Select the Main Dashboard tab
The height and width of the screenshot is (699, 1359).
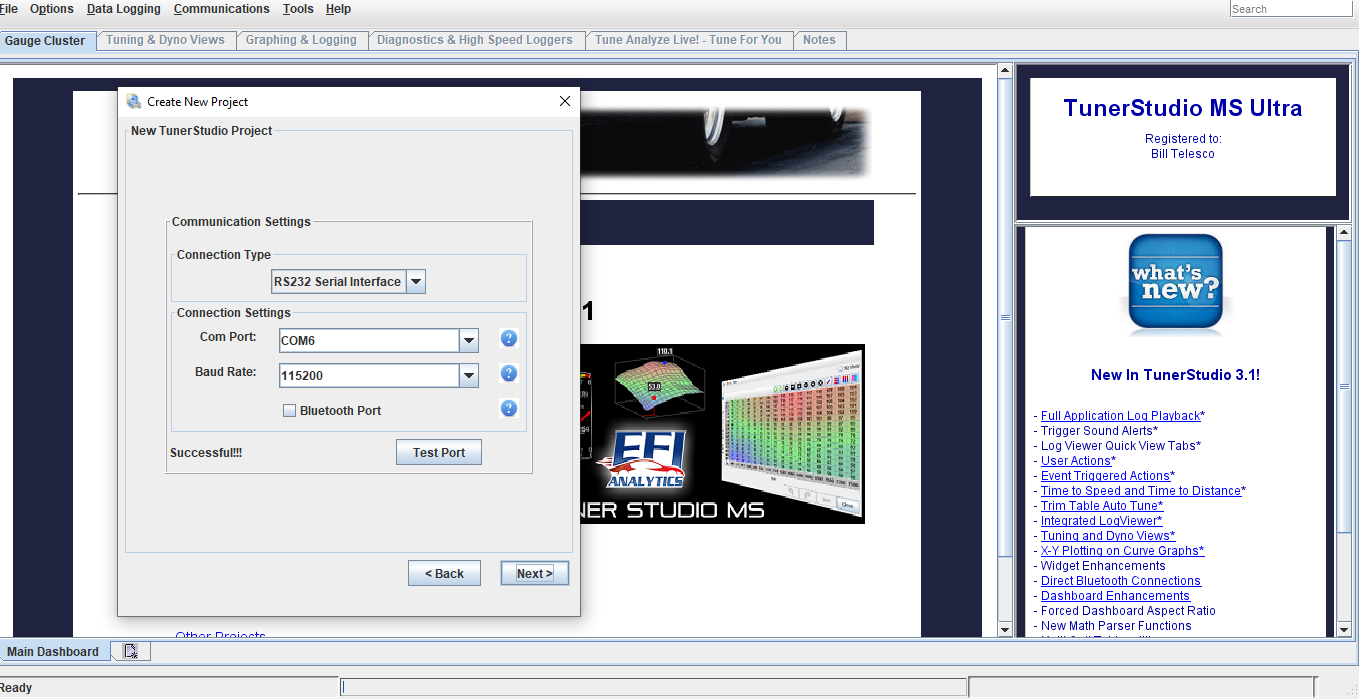(53, 652)
